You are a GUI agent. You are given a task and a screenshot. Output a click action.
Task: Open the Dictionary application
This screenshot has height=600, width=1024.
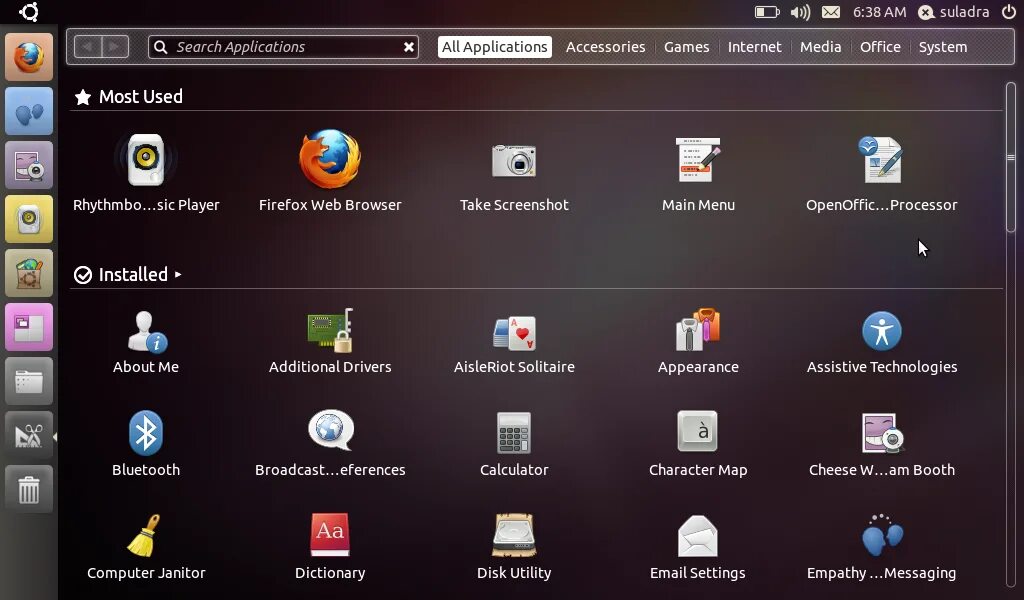[330, 547]
